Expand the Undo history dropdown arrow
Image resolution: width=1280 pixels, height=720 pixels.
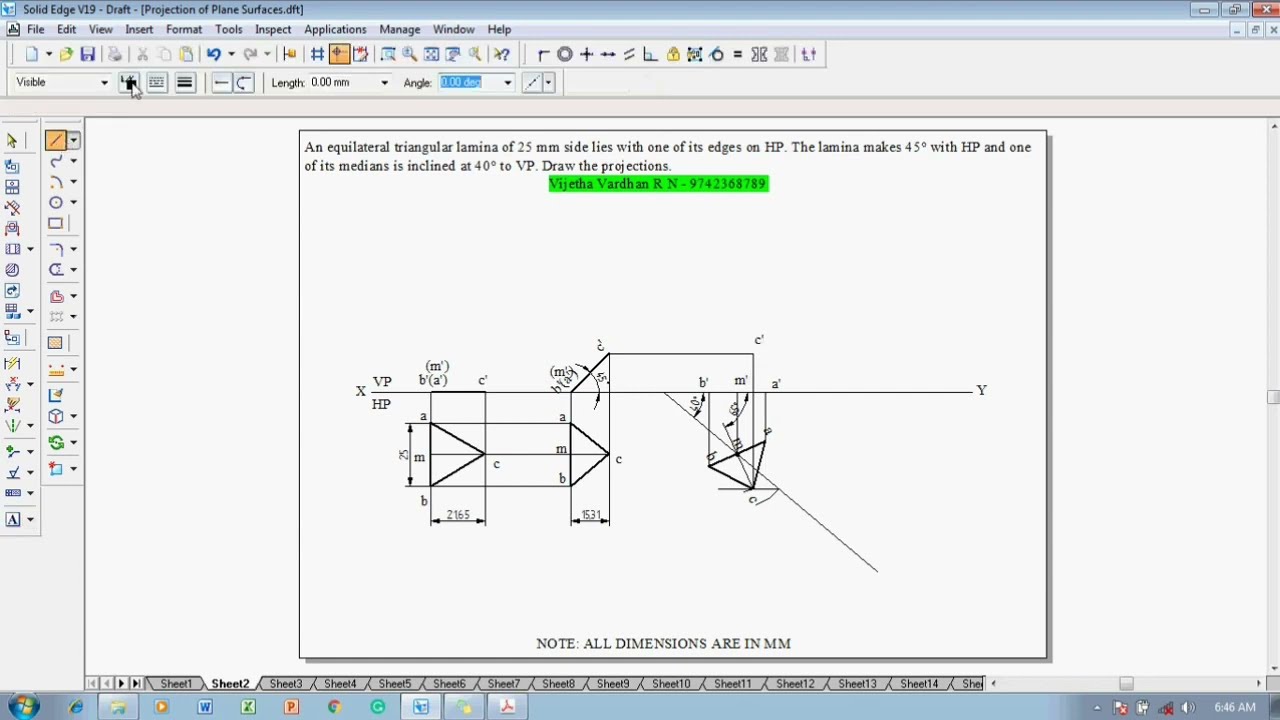(x=230, y=54)
